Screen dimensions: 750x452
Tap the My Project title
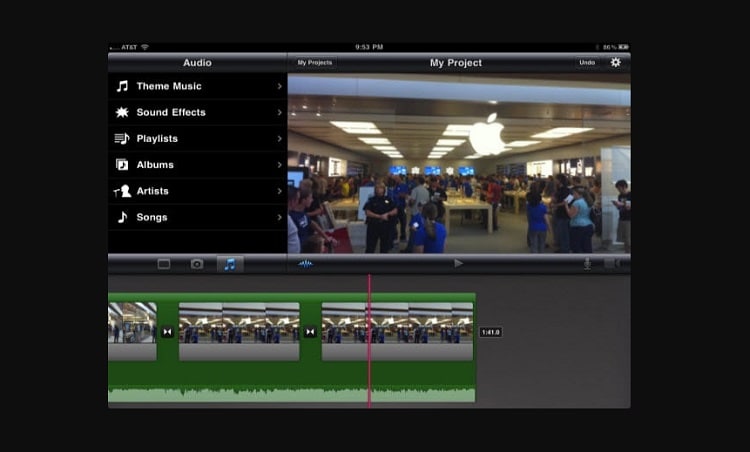456,63
